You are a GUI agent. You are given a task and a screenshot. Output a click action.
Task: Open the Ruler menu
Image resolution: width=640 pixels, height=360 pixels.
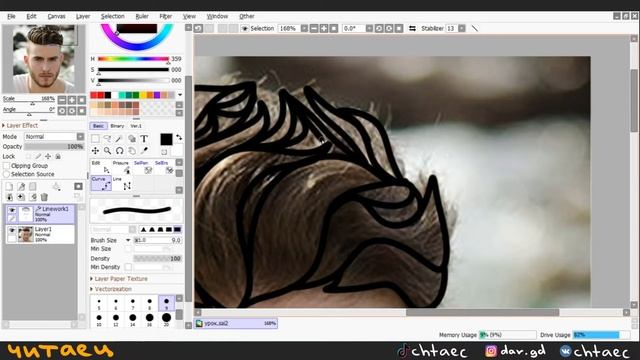142,16
